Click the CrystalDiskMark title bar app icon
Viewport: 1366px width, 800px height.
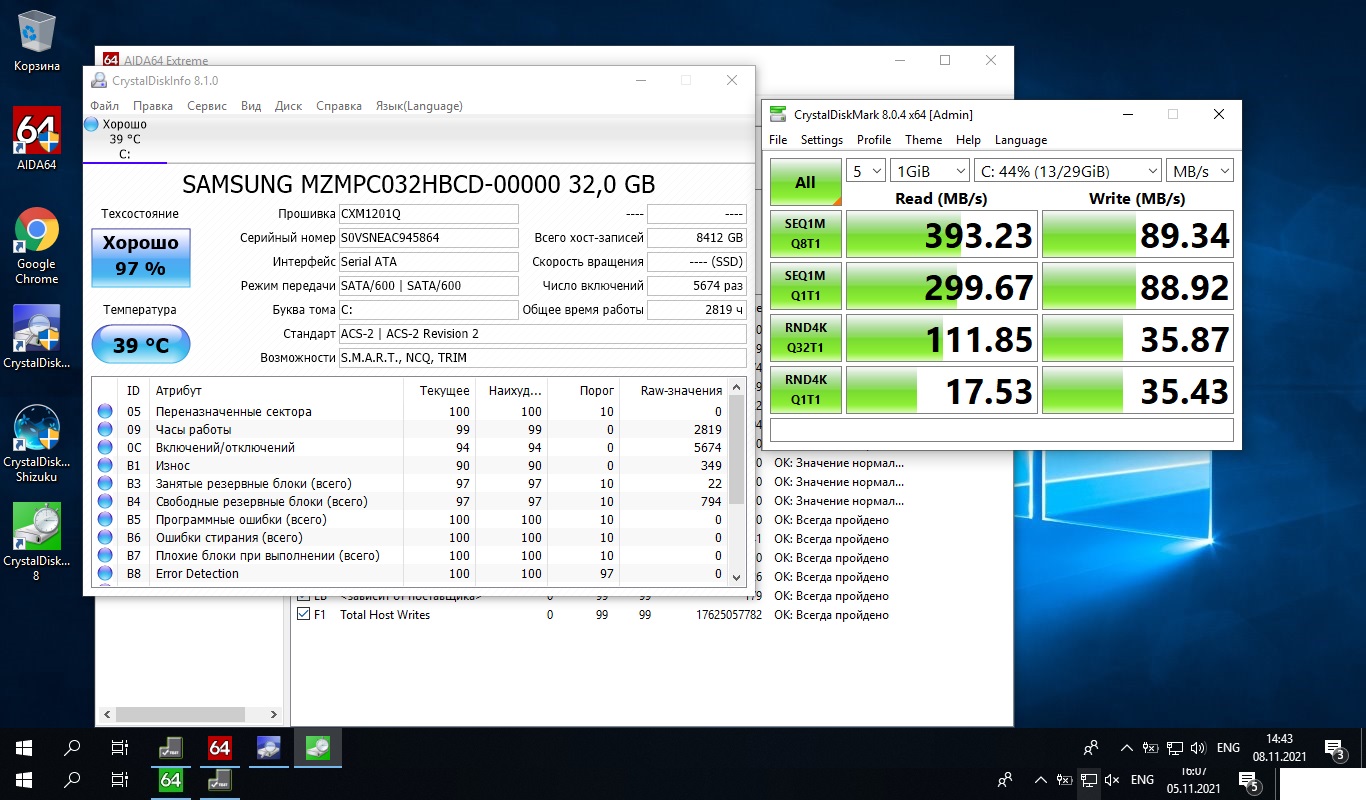coord(778,115)
